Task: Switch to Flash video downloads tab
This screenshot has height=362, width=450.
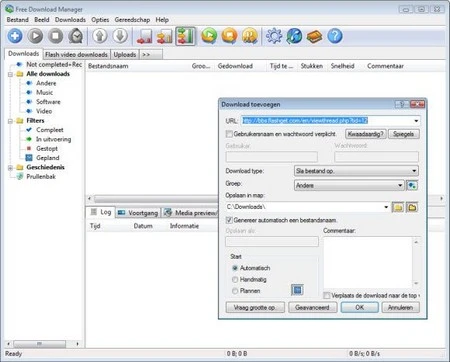Action: 76,54
